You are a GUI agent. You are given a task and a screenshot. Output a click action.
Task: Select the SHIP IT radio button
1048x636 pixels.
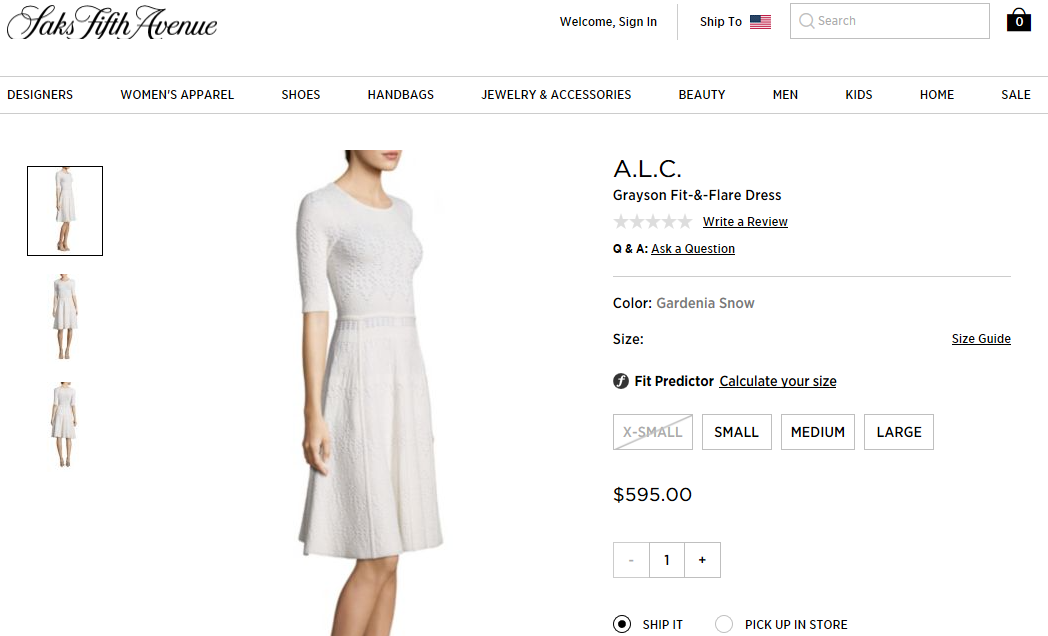622,624
